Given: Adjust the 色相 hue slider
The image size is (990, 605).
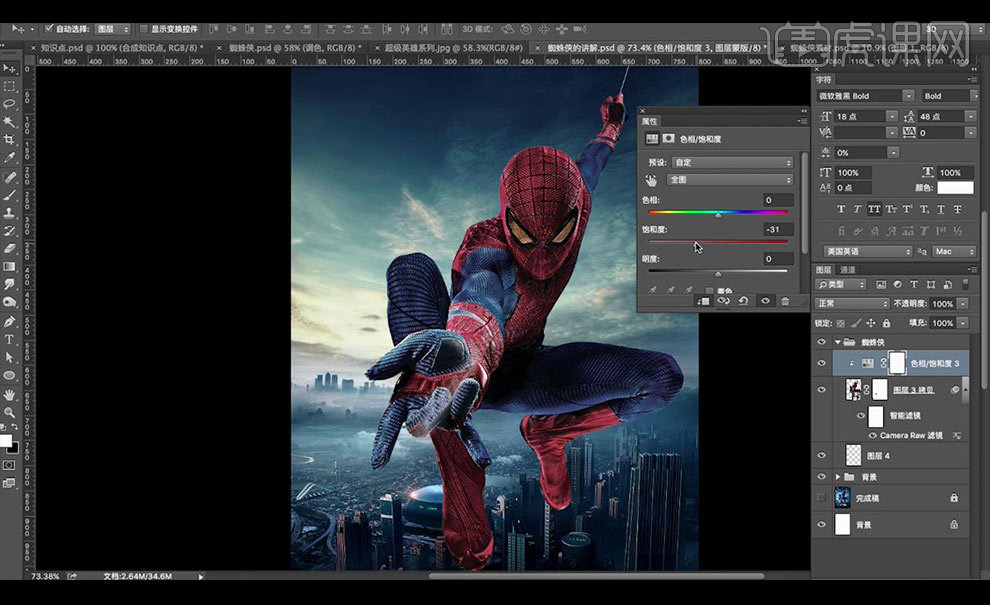Looking at the screenshot, I should pos(718,213).
